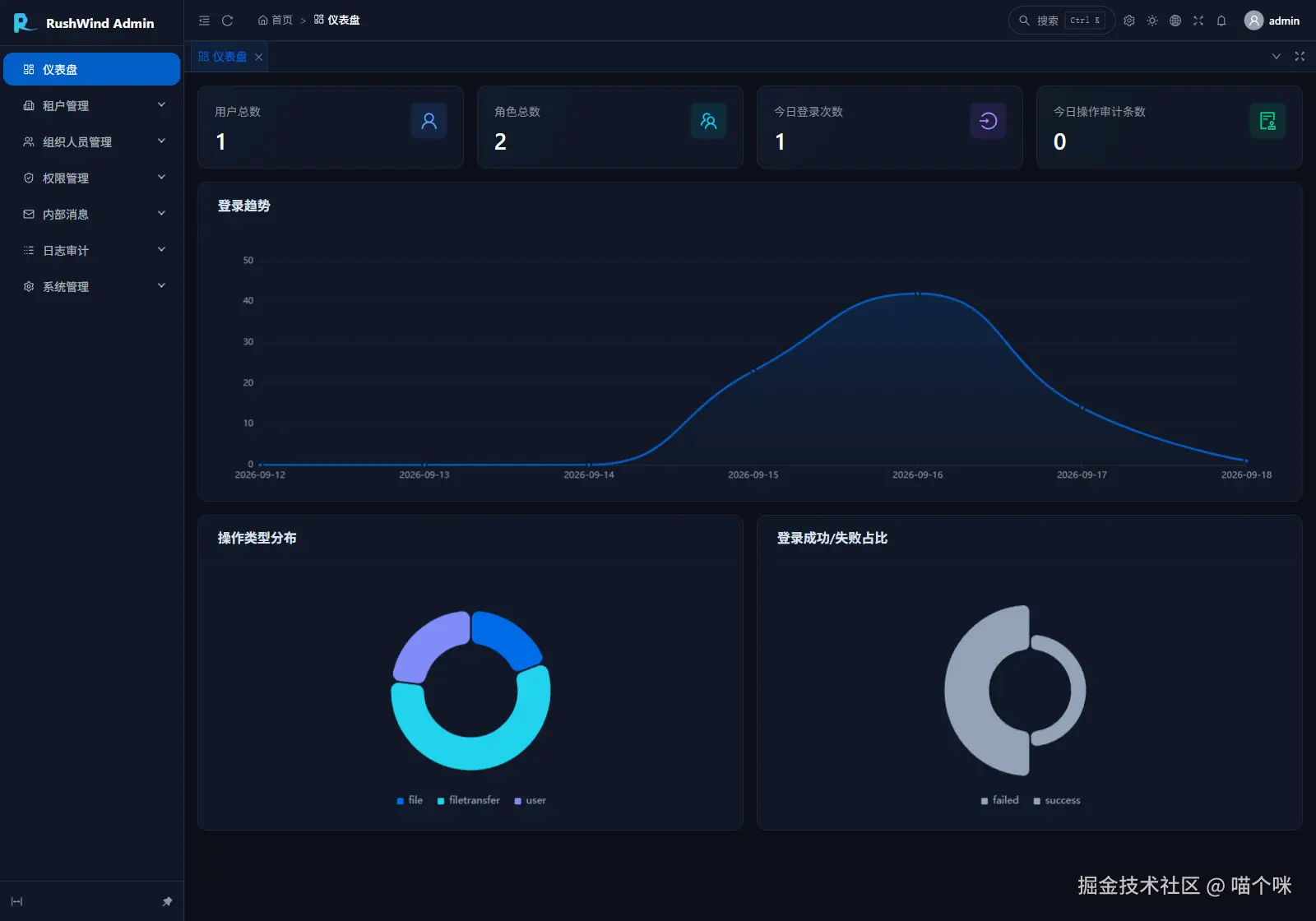Screen dimensions: 1316x921
Task: Open language switcher globe icon
Action: (1175, 21)
